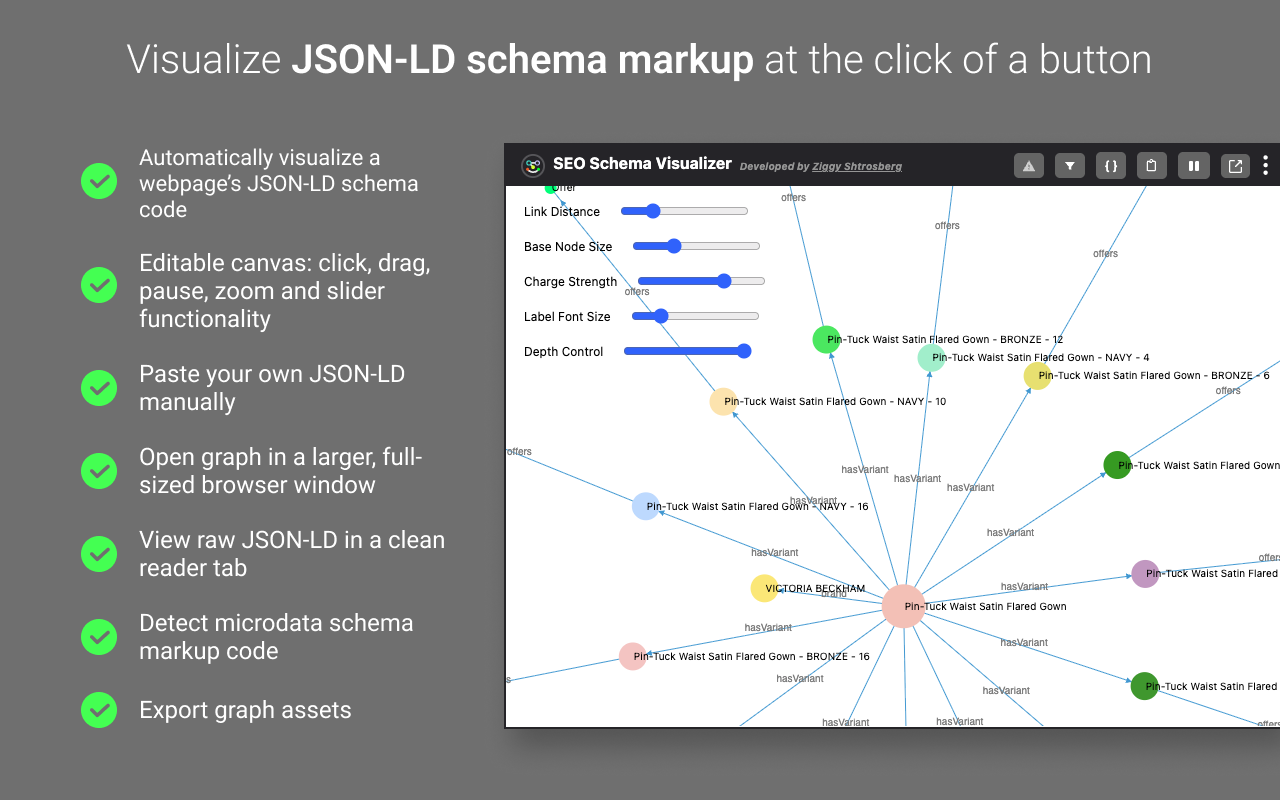Select the purple node at the right edge
Screen dimensions: 1280x800
coord(1145,574)
